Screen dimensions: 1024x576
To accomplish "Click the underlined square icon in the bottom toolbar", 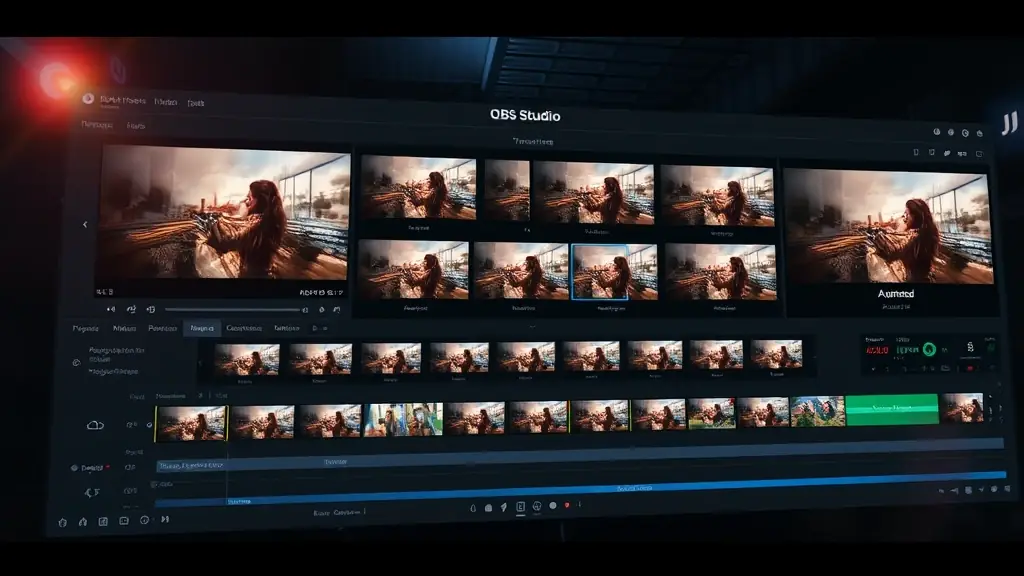I will pyautogui.click(x=520, y=507).
